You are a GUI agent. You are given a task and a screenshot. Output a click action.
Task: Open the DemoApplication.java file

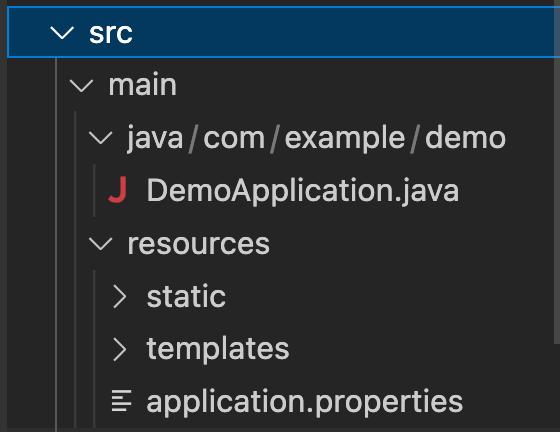303,191
